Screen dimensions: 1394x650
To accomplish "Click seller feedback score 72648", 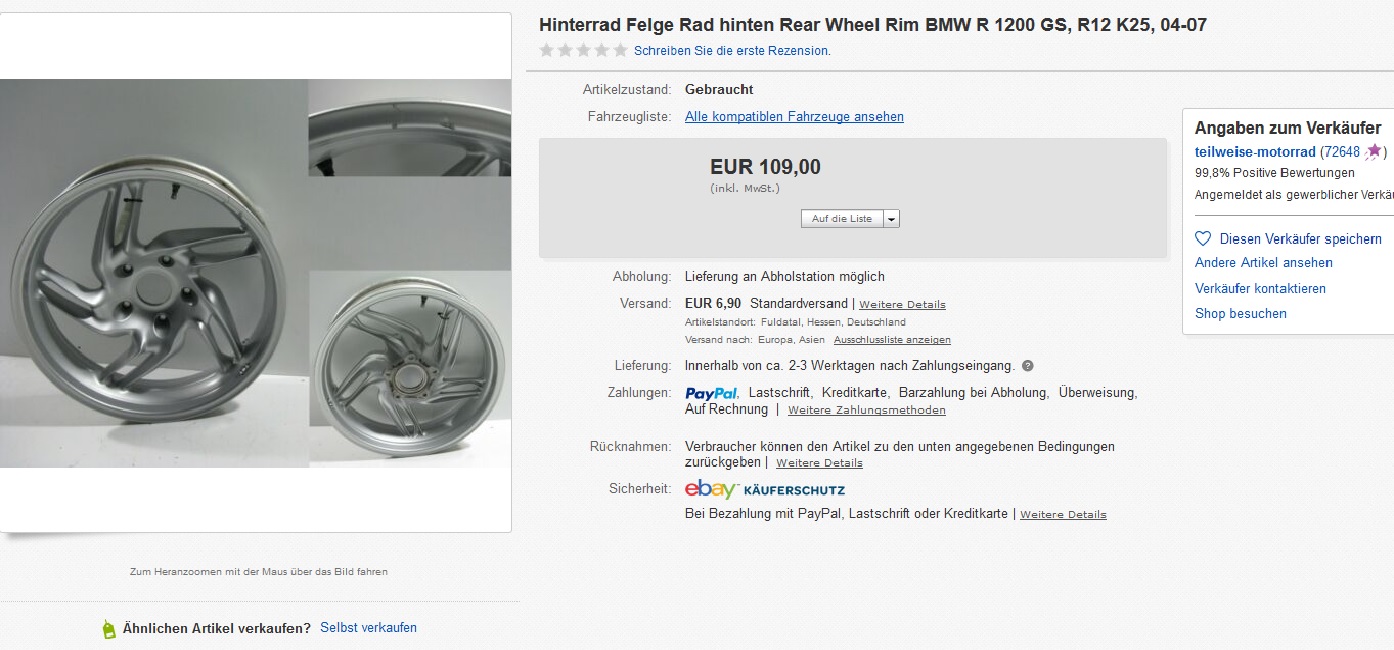I will pyautogui.click(x=1341, y=152).
